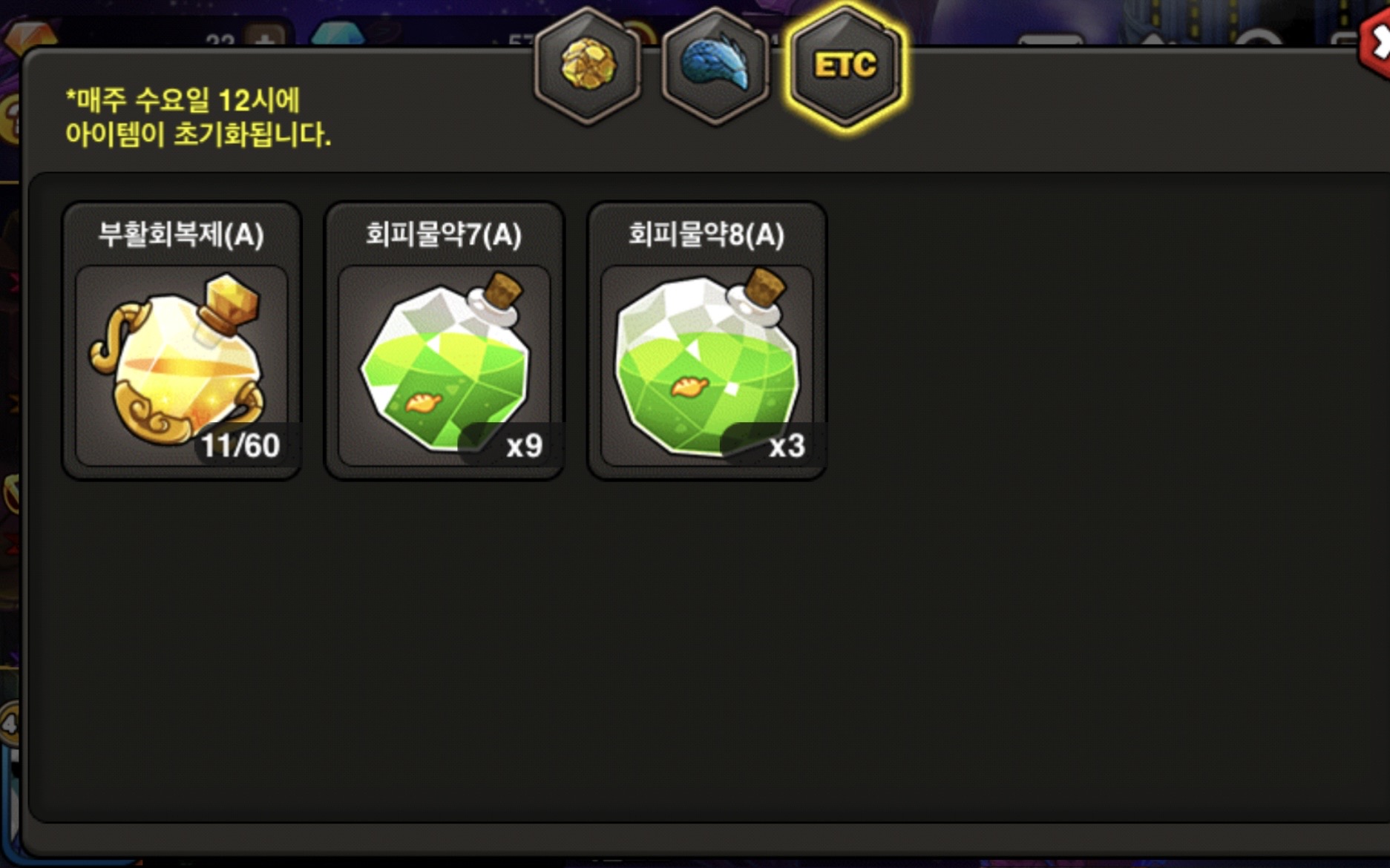Tap the x9 quantity badge

524,446
